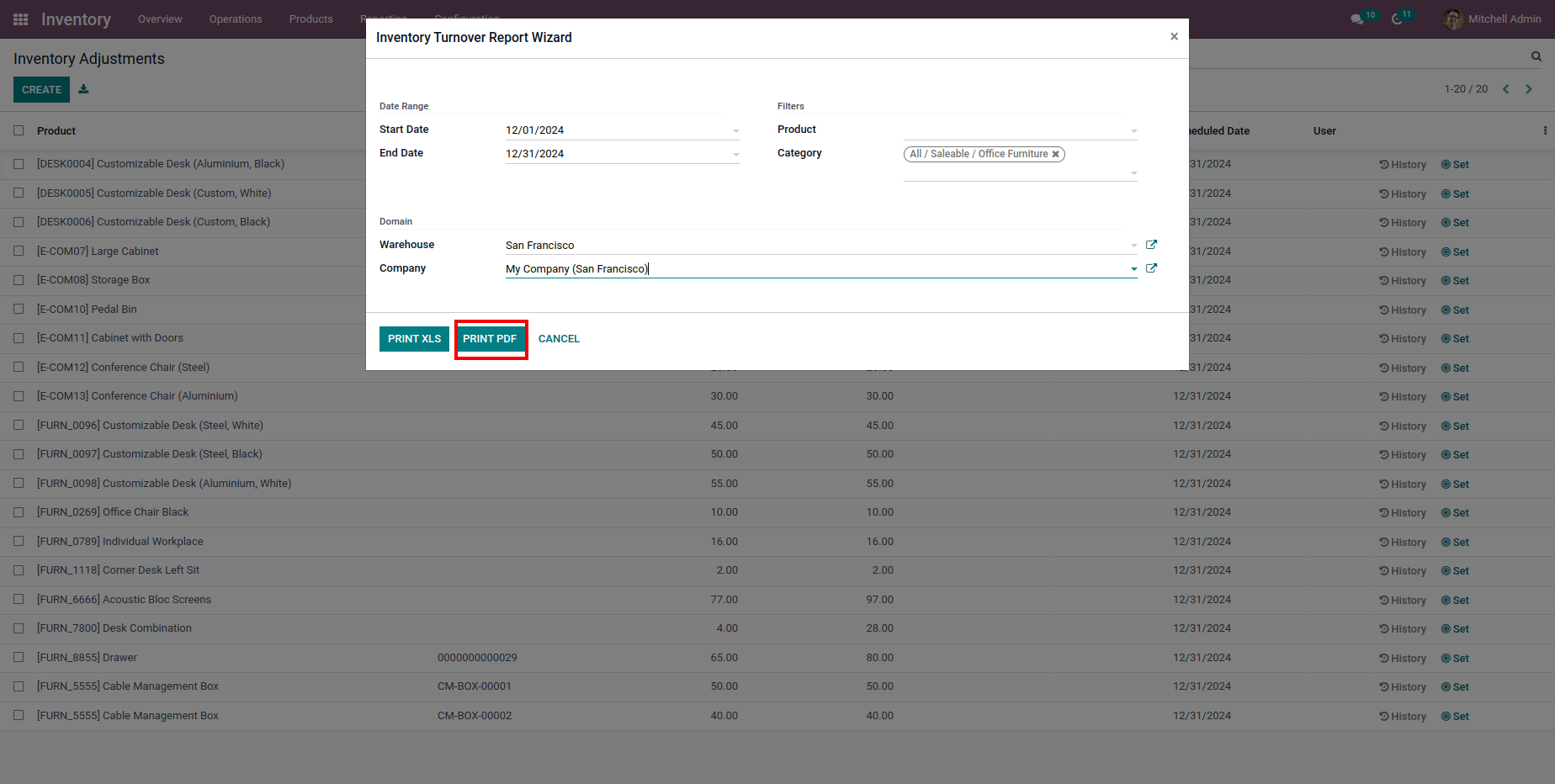Viewport: 1555px width, 784px height.
Task: Click CANCEL in the wizard
Action: [x=559, y=339]
